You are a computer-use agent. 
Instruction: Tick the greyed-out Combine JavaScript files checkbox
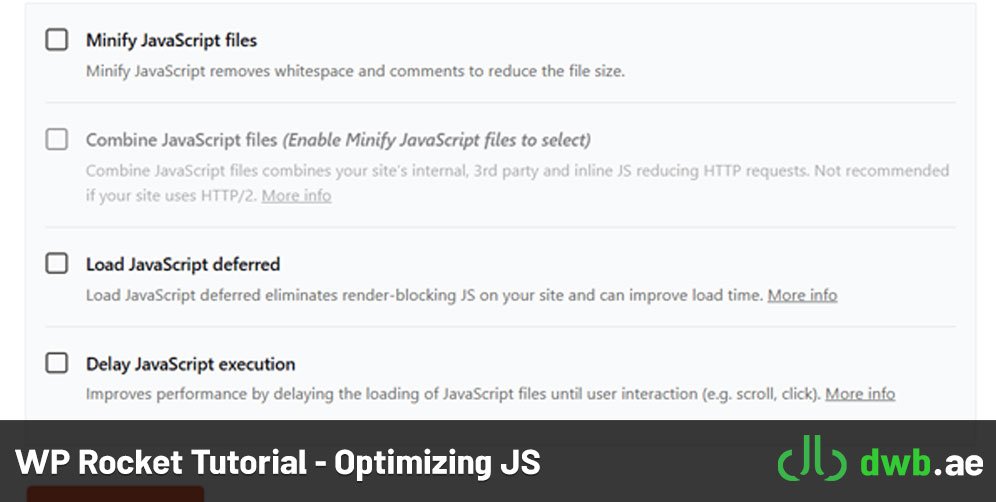point(57,139)
